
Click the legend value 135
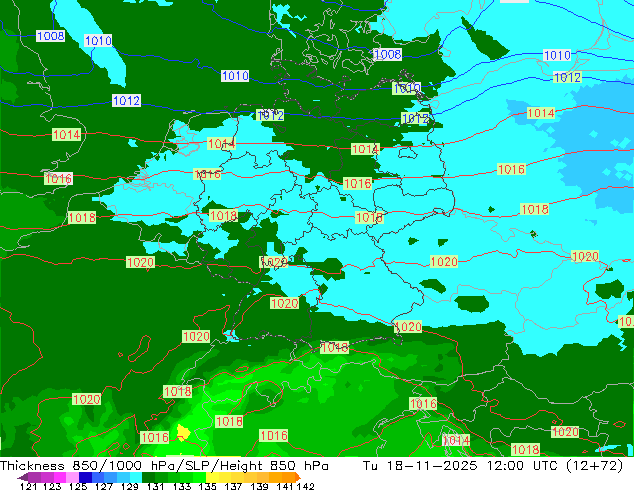pos(207,486)
